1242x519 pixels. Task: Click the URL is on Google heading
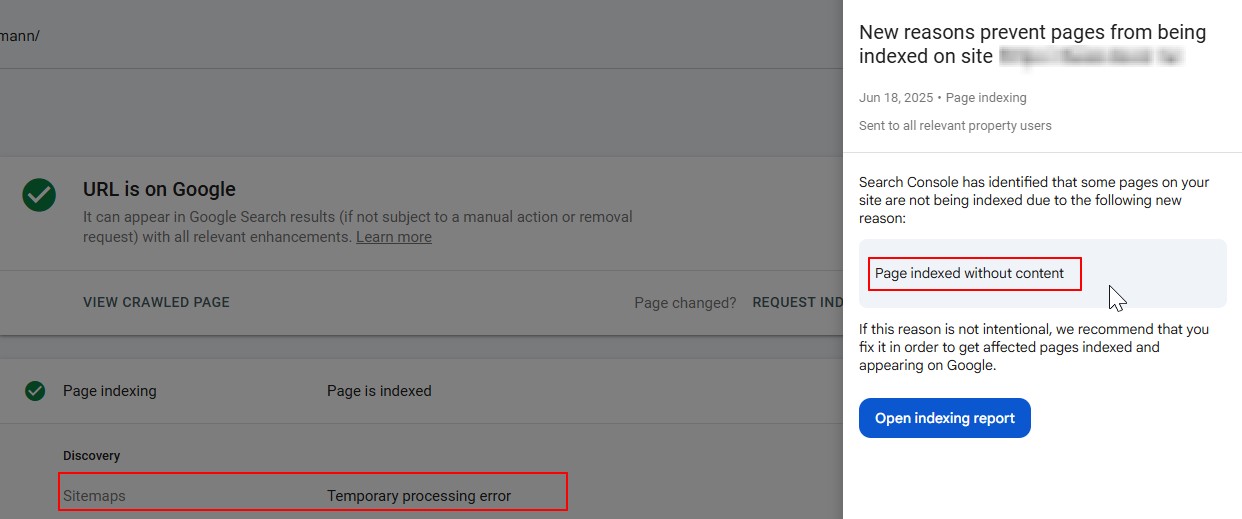[159, 189]
